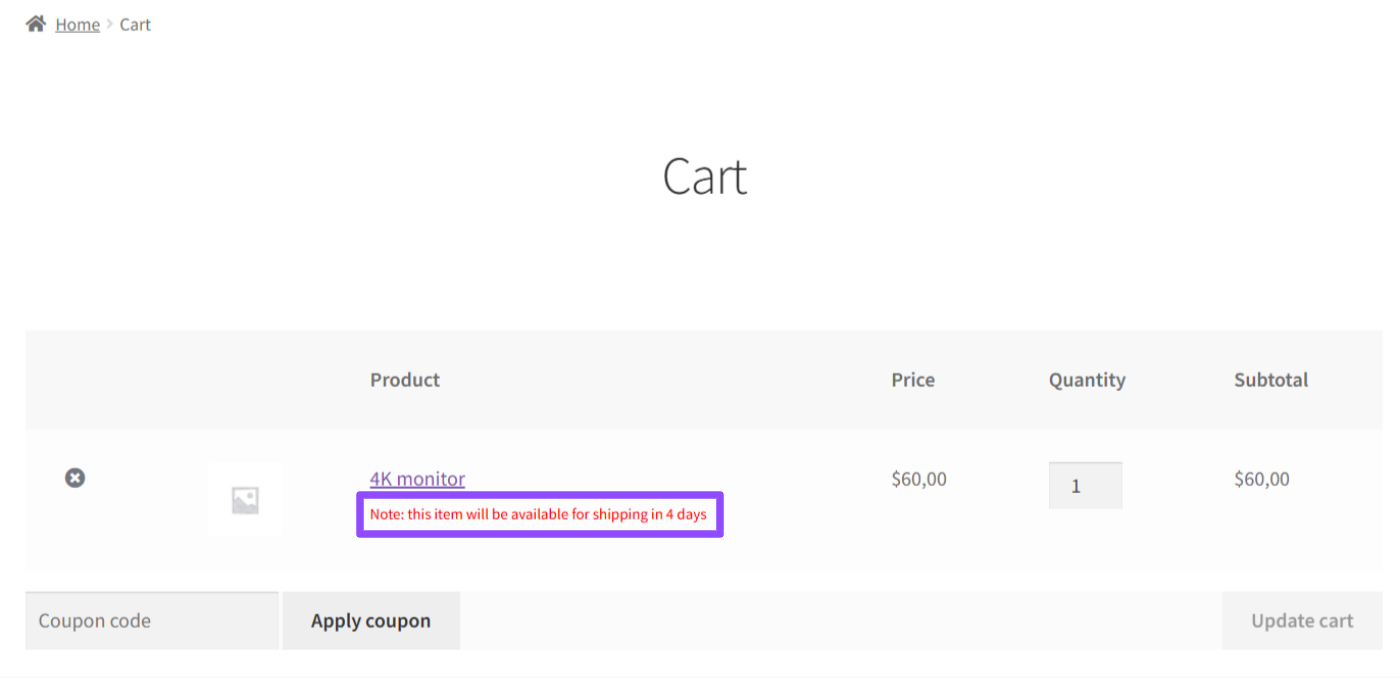
Task: Click inside the Coupon code field
Action: 152,620
